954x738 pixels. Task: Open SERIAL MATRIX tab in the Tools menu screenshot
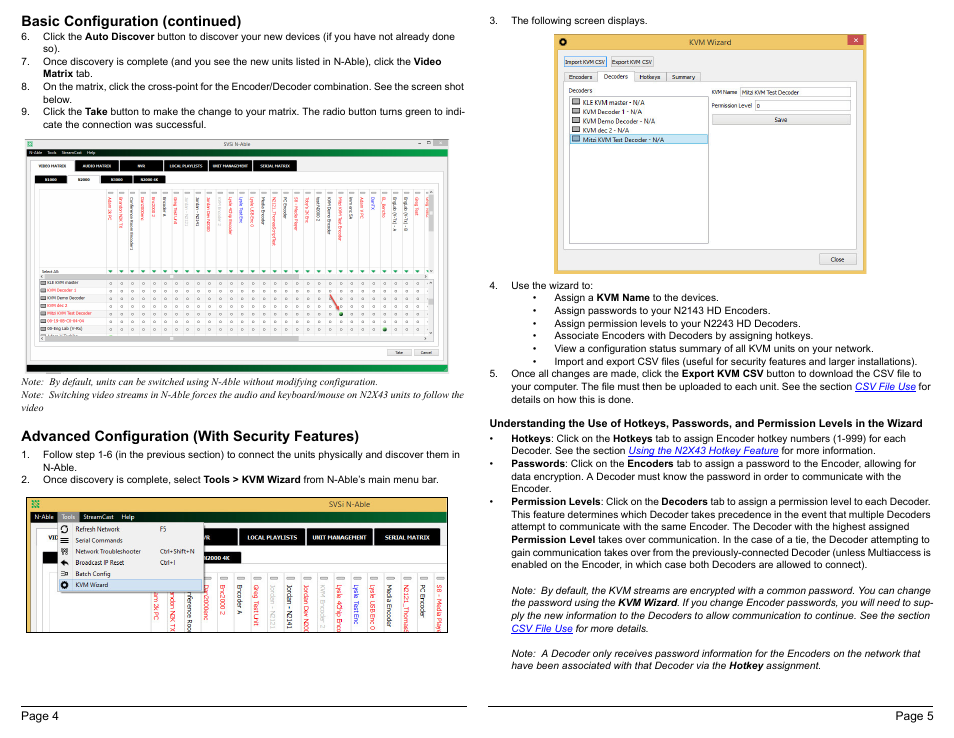407,537
